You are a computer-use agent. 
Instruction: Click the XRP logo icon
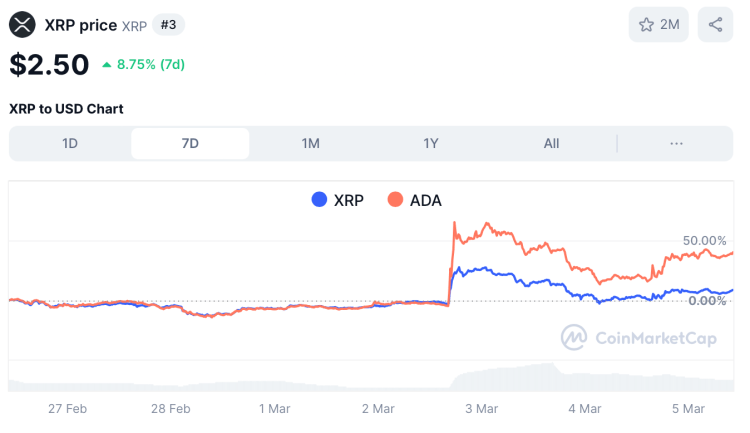(22, 24)
